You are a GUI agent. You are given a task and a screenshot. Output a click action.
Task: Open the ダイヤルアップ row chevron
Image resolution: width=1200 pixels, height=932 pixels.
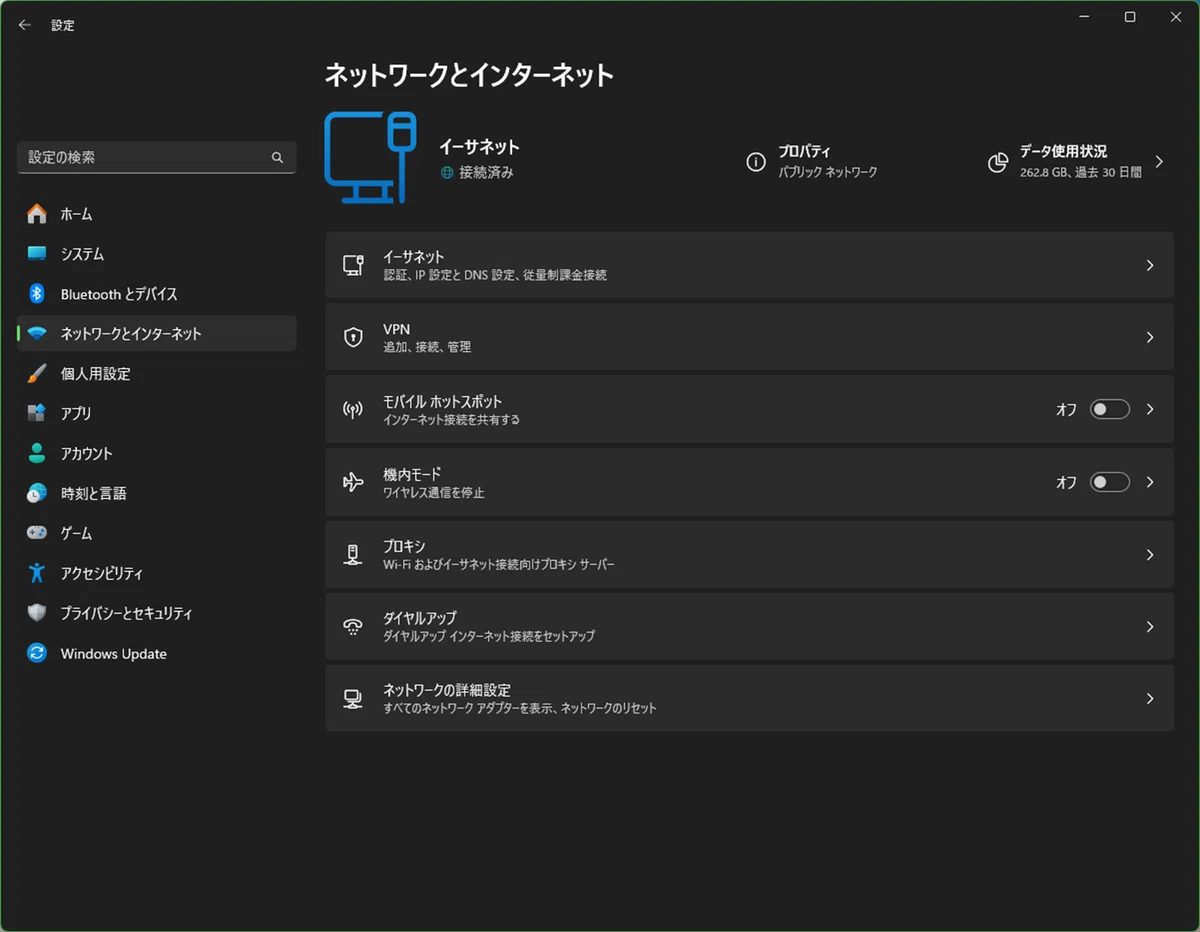1150,627
